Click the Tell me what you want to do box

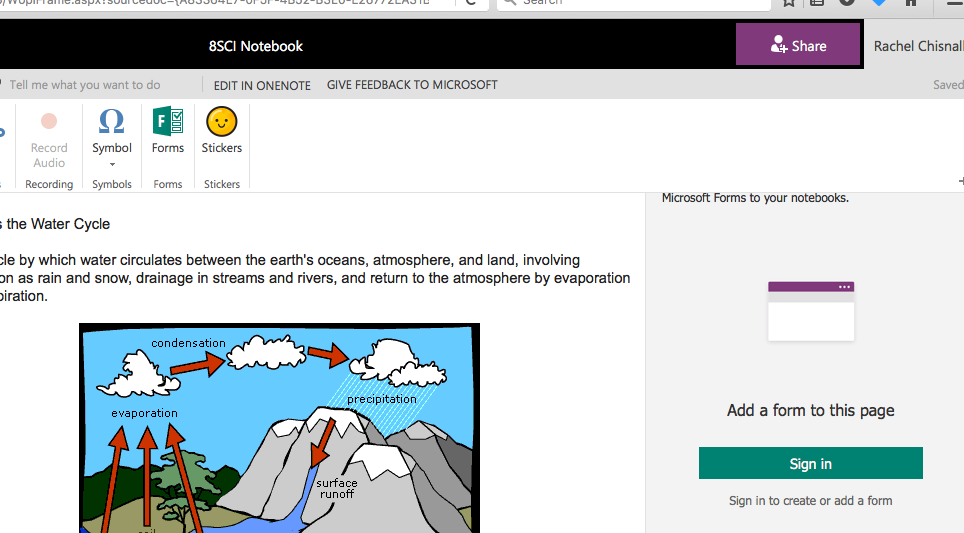click(85, 85)
